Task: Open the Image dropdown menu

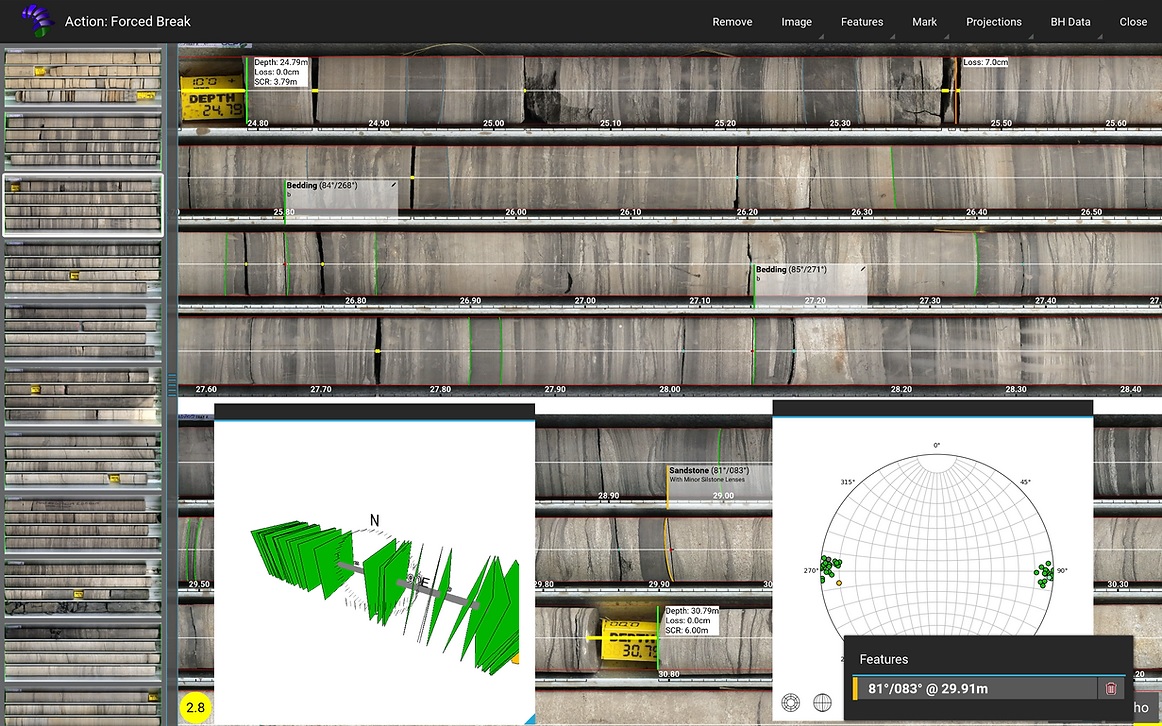Action: pos(797,21)
